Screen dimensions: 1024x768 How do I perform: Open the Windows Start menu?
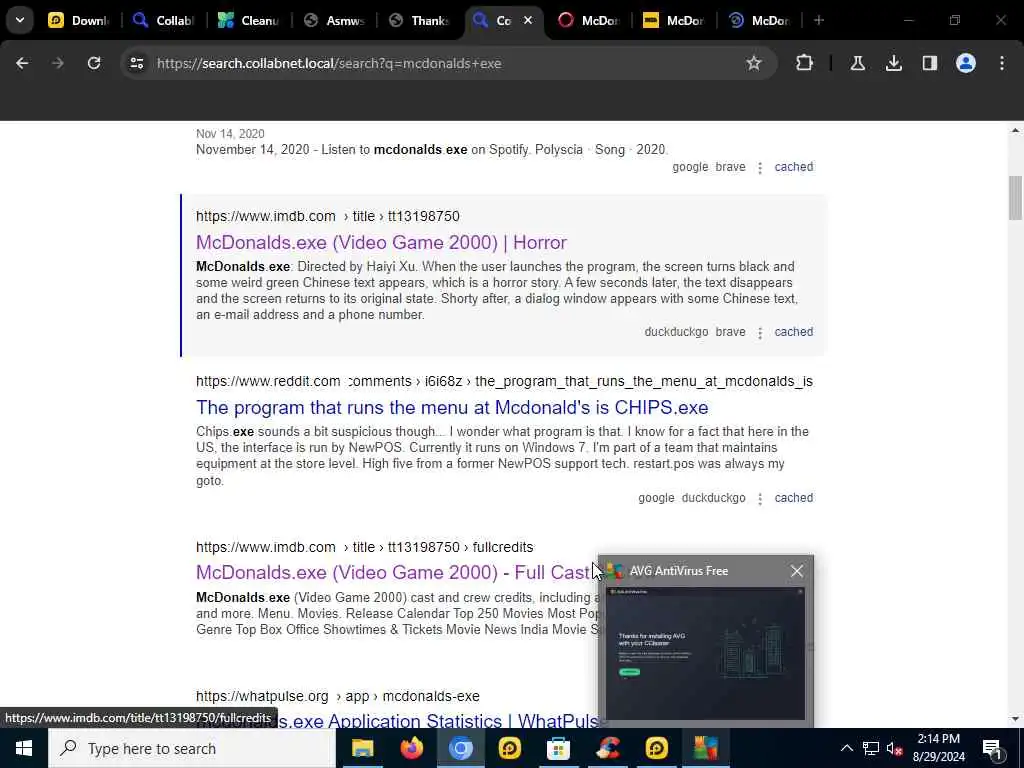(x=24, y=748)
